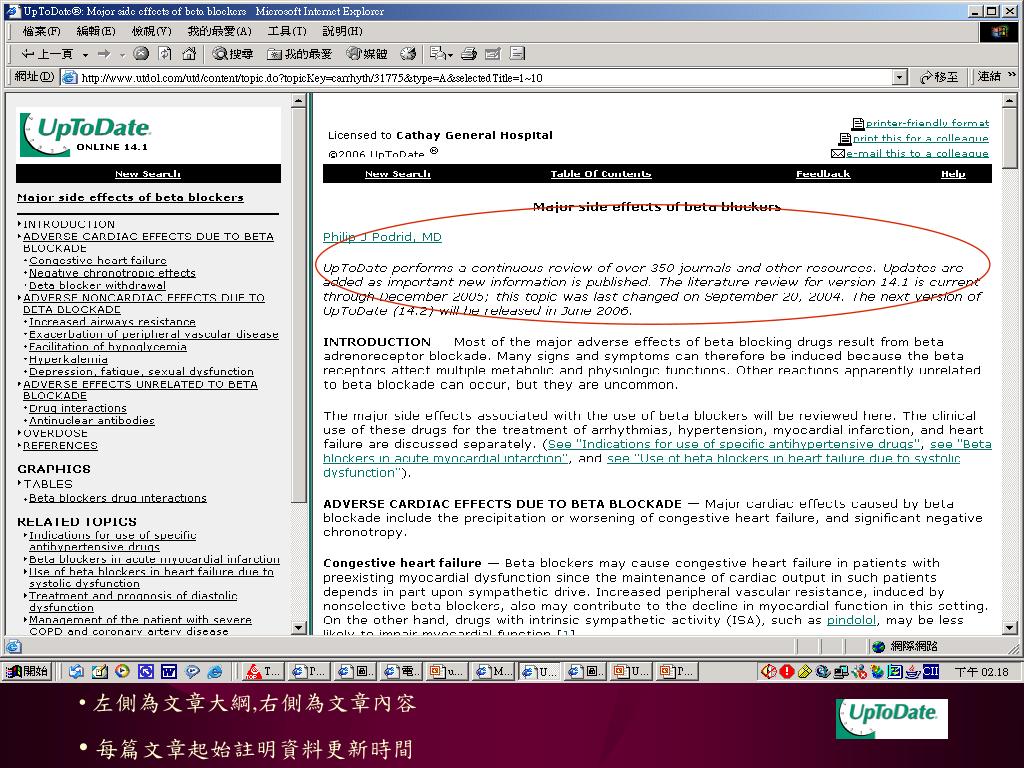
Task: Click the CII tray icon
Action: [x=931, y=671]
